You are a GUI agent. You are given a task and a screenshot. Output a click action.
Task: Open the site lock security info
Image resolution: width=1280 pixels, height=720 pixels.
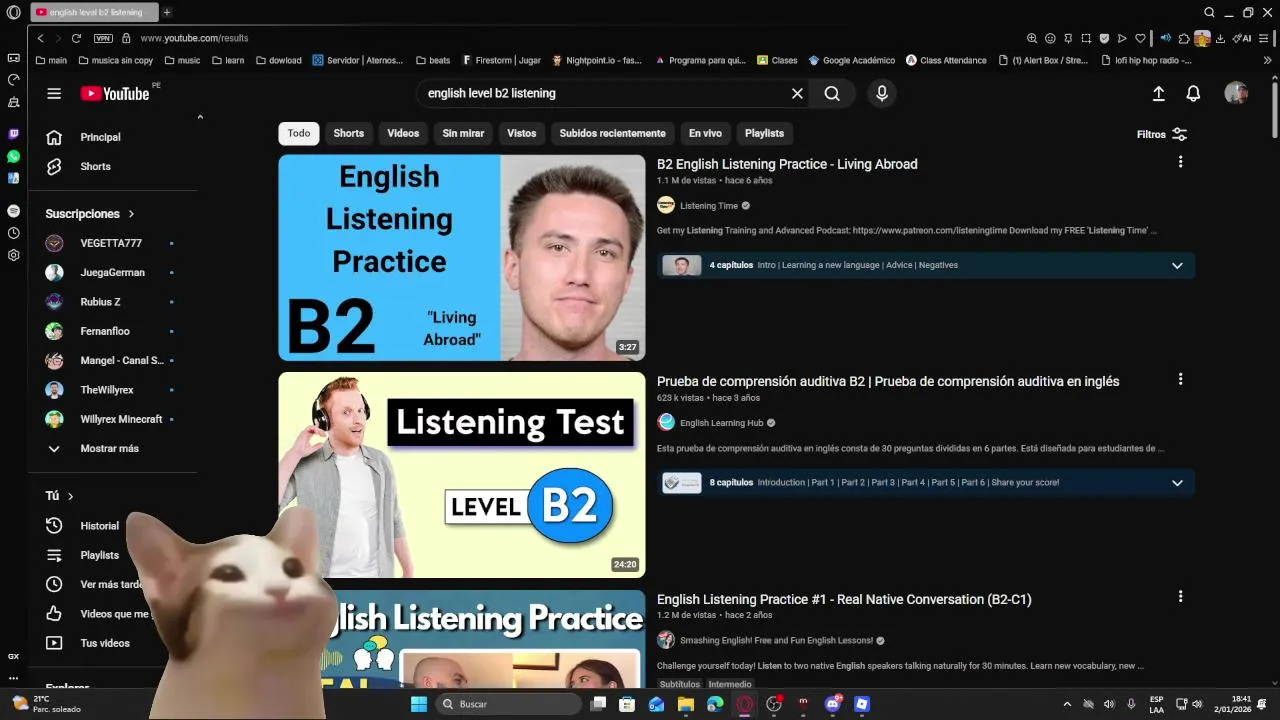(126, 38)
